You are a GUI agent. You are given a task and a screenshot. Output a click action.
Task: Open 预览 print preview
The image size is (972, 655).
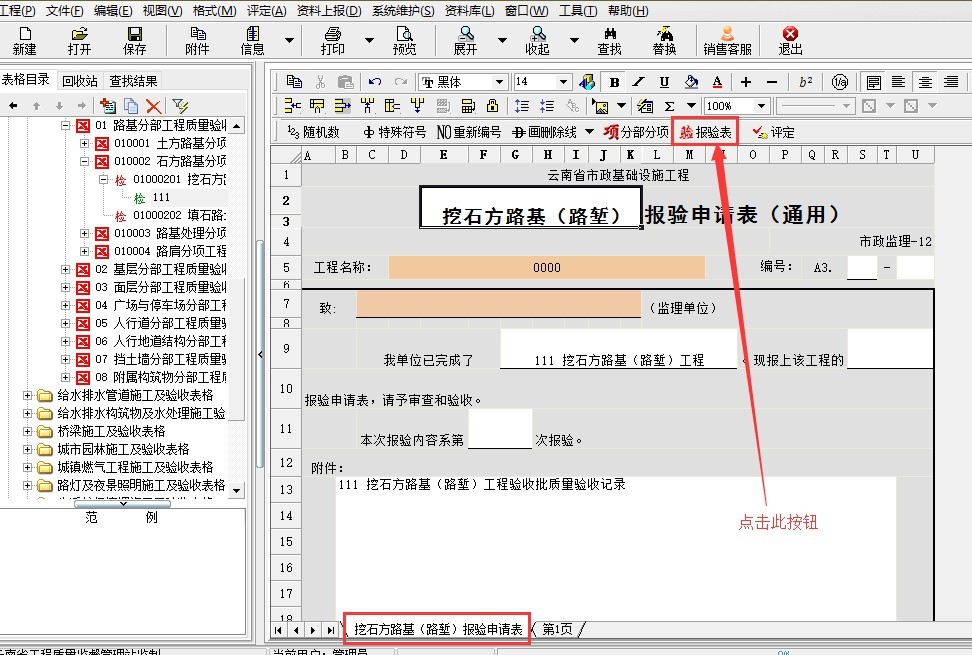(x=404, y=40)
